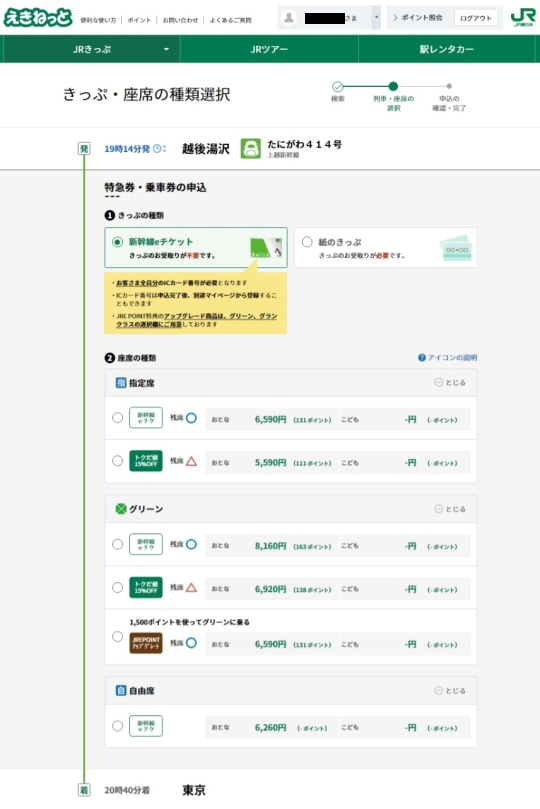Click the JRE POINT アップグレード badge
Screen dimensions: 540x809
tap(146, 643)
